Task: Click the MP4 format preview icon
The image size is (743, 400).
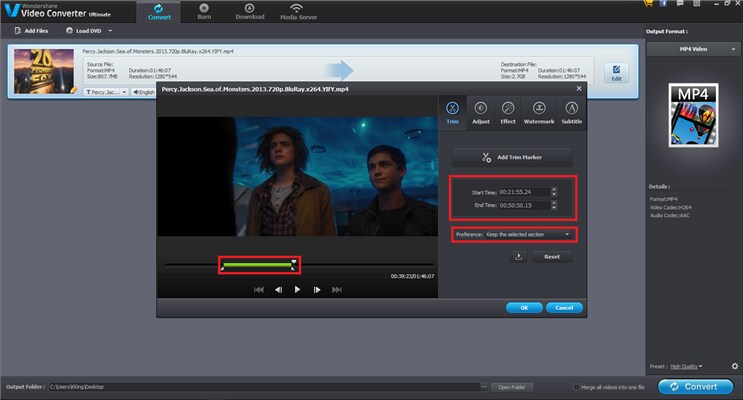Action: point(693,115)
